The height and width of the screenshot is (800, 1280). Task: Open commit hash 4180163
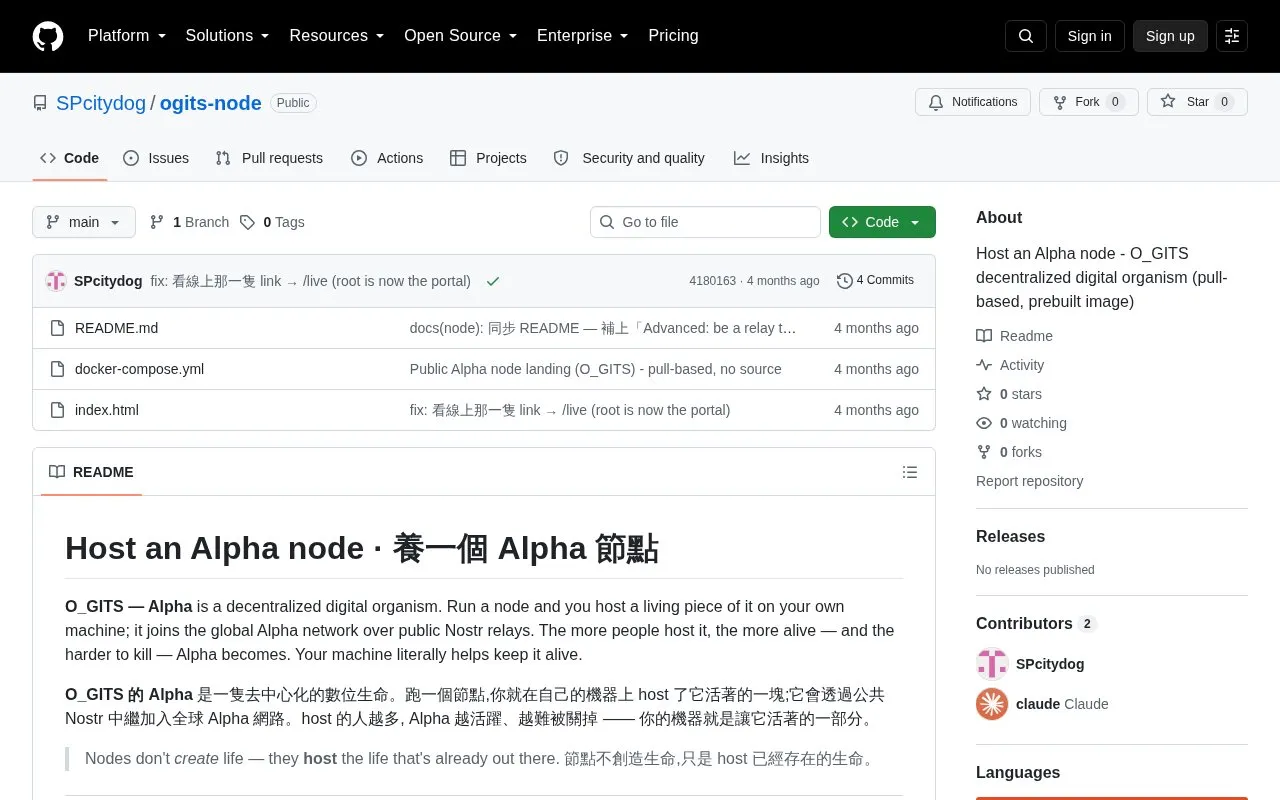coord(712,281)
